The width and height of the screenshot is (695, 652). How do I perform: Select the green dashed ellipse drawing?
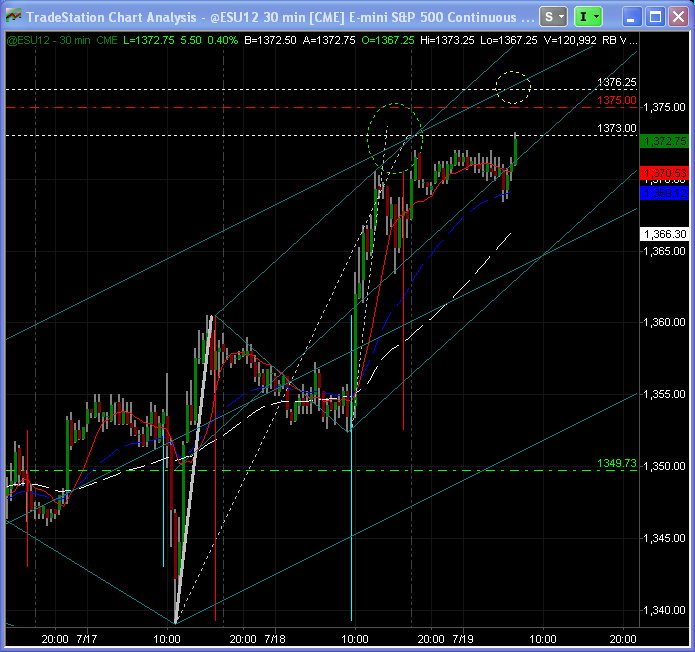[x=394, y=138]
